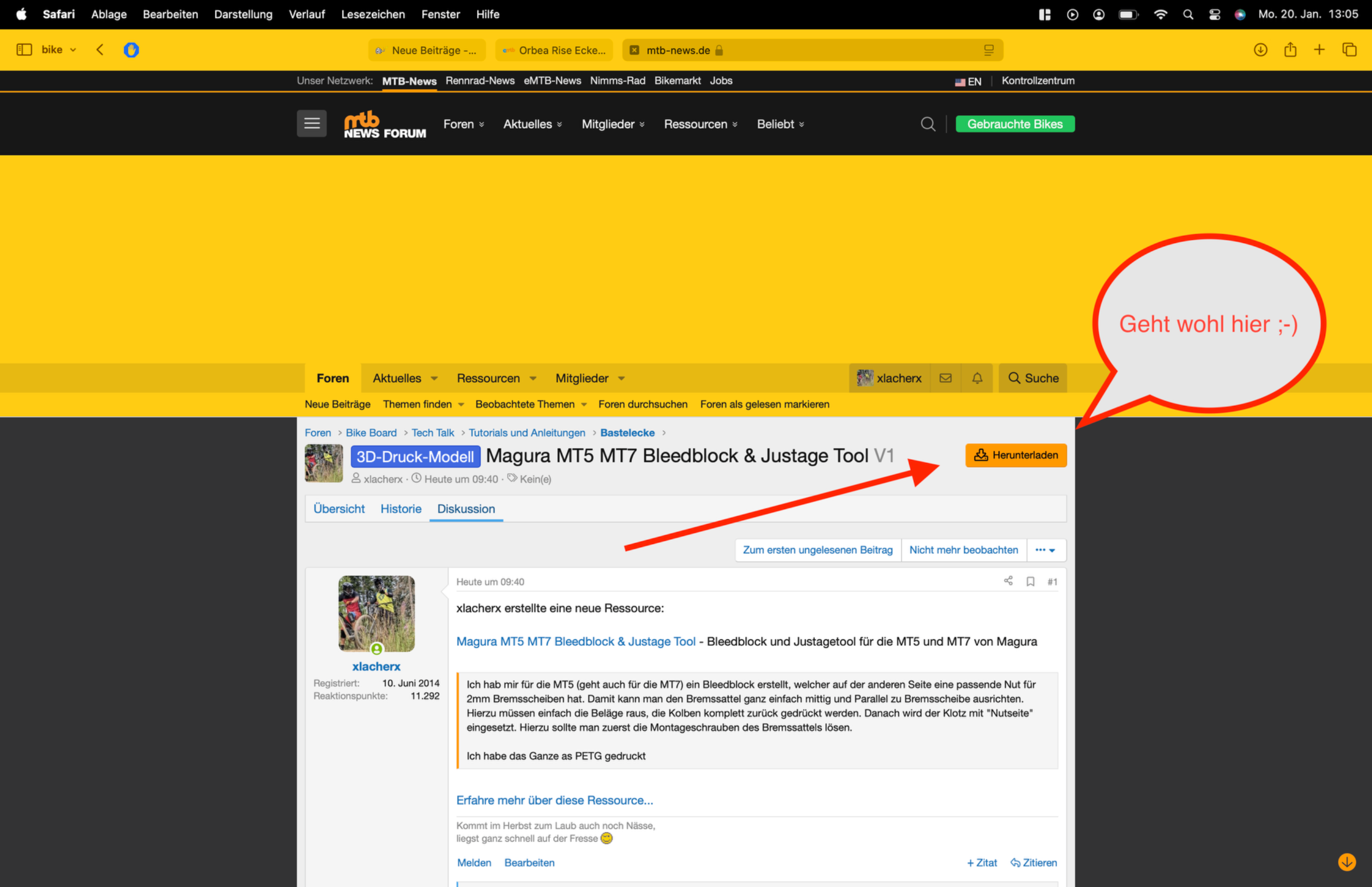Expand Ressourcen arrow in yellow nav bar
Image resolution: width=1372 pixels, height=887 pixels.
(x=533, y=379)
